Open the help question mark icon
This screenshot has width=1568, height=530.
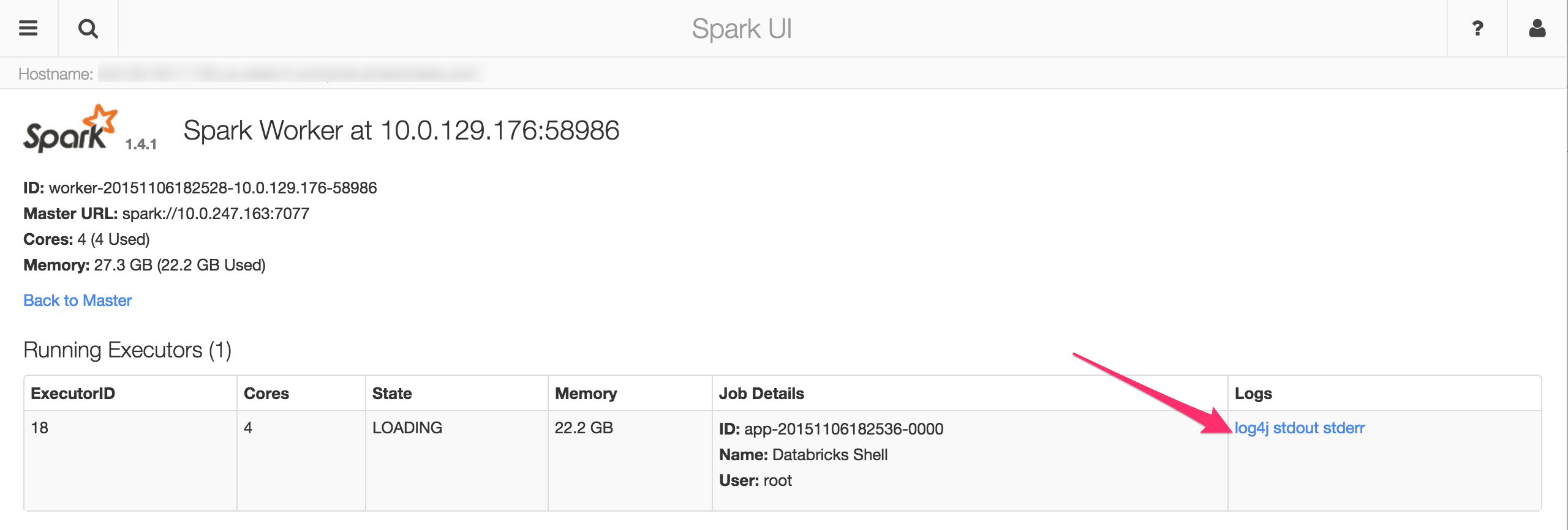(x=1477, y=28)
